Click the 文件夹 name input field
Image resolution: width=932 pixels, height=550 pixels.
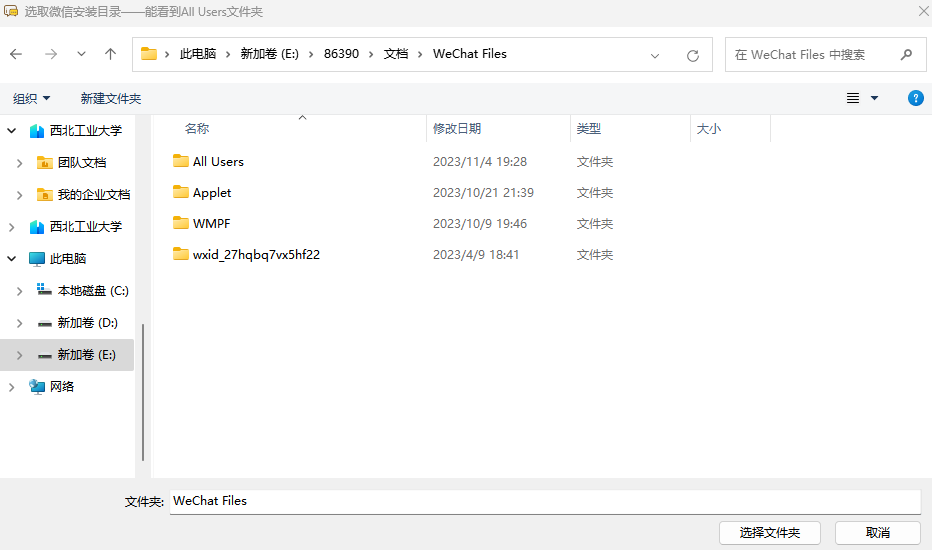[543, 501]
